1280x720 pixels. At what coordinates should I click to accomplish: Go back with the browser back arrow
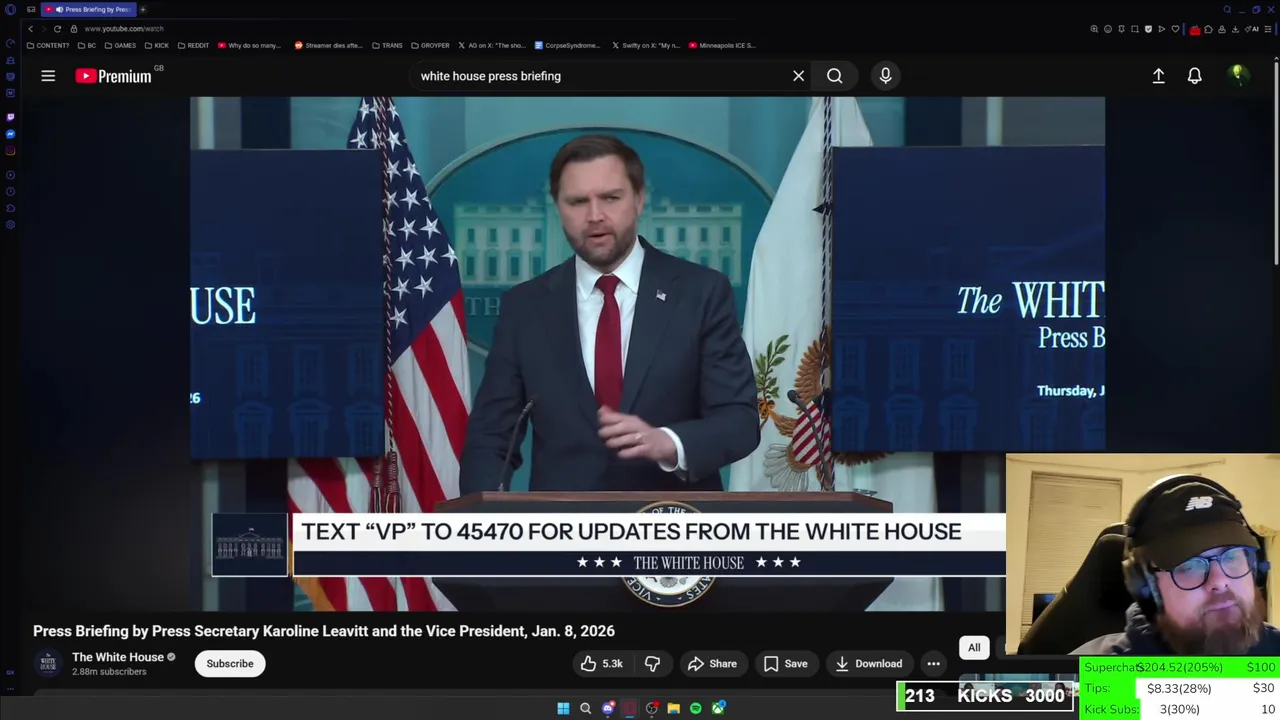point(30,29)
